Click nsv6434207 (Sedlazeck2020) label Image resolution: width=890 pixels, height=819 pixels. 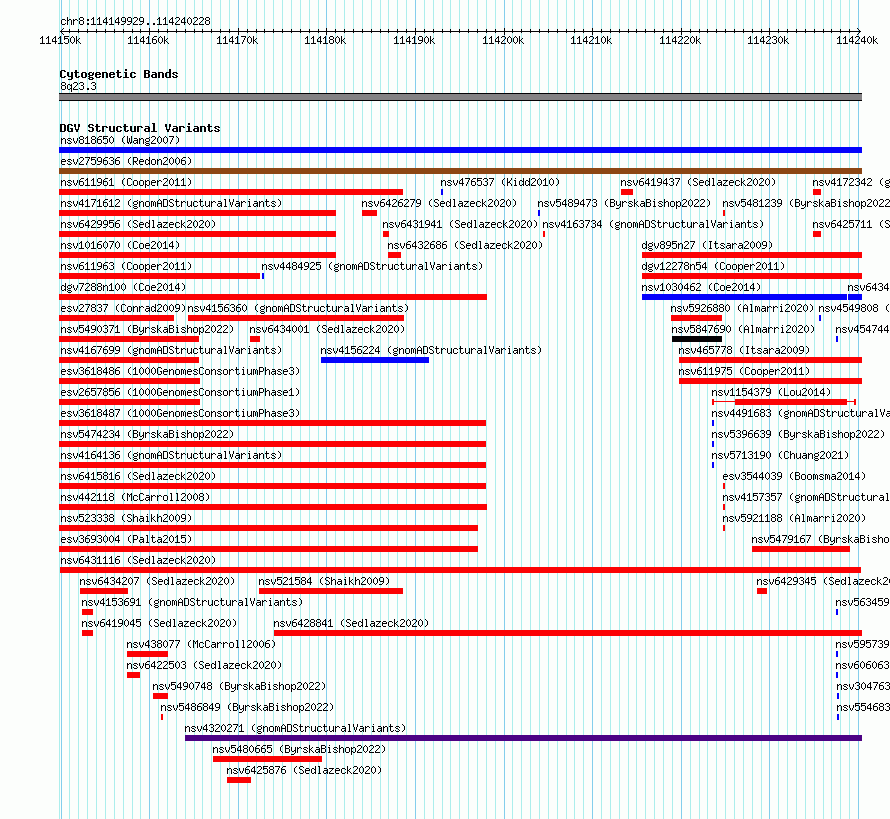tap(157, 581)
